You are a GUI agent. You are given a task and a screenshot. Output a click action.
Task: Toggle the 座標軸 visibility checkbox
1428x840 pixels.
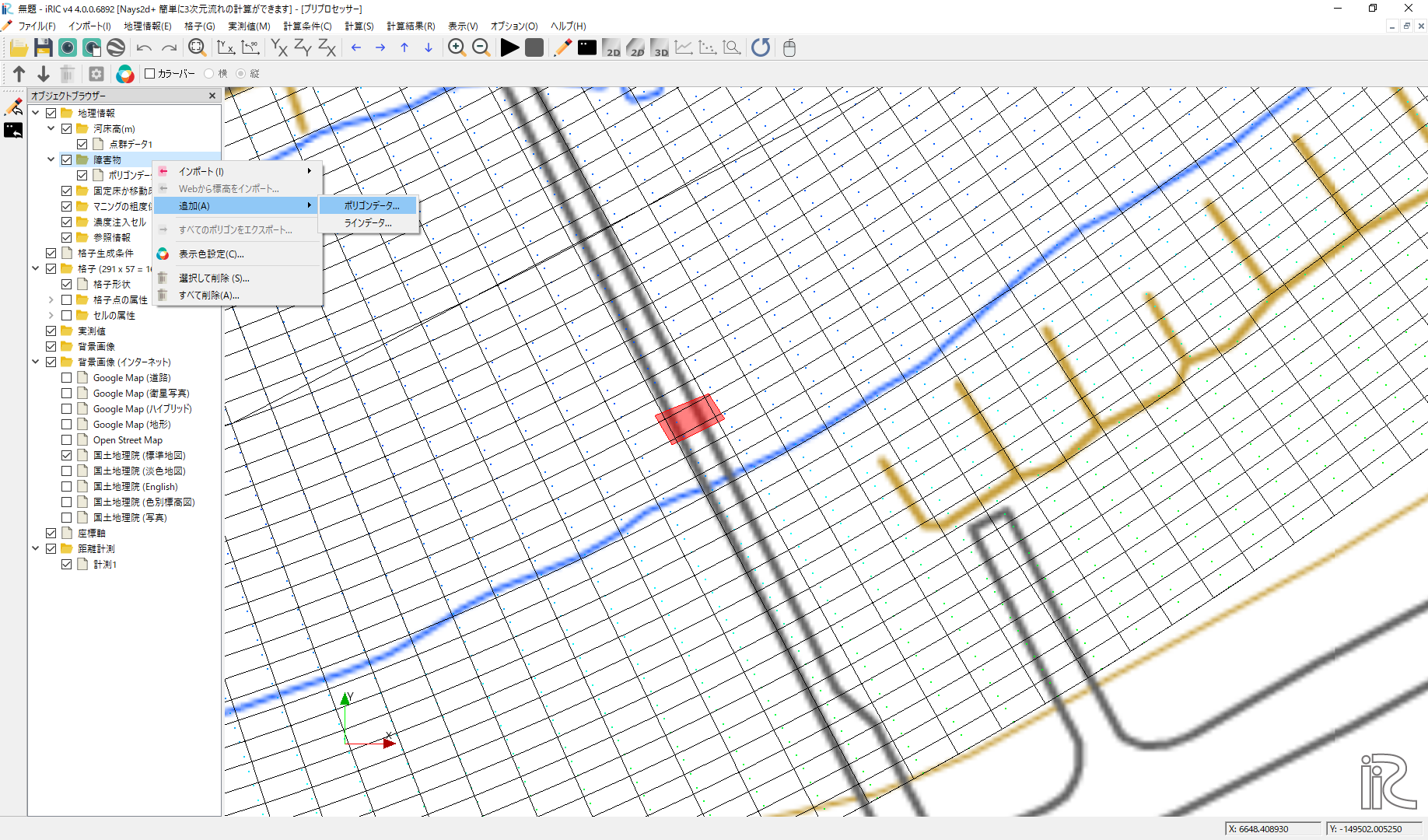coord(51,533)
